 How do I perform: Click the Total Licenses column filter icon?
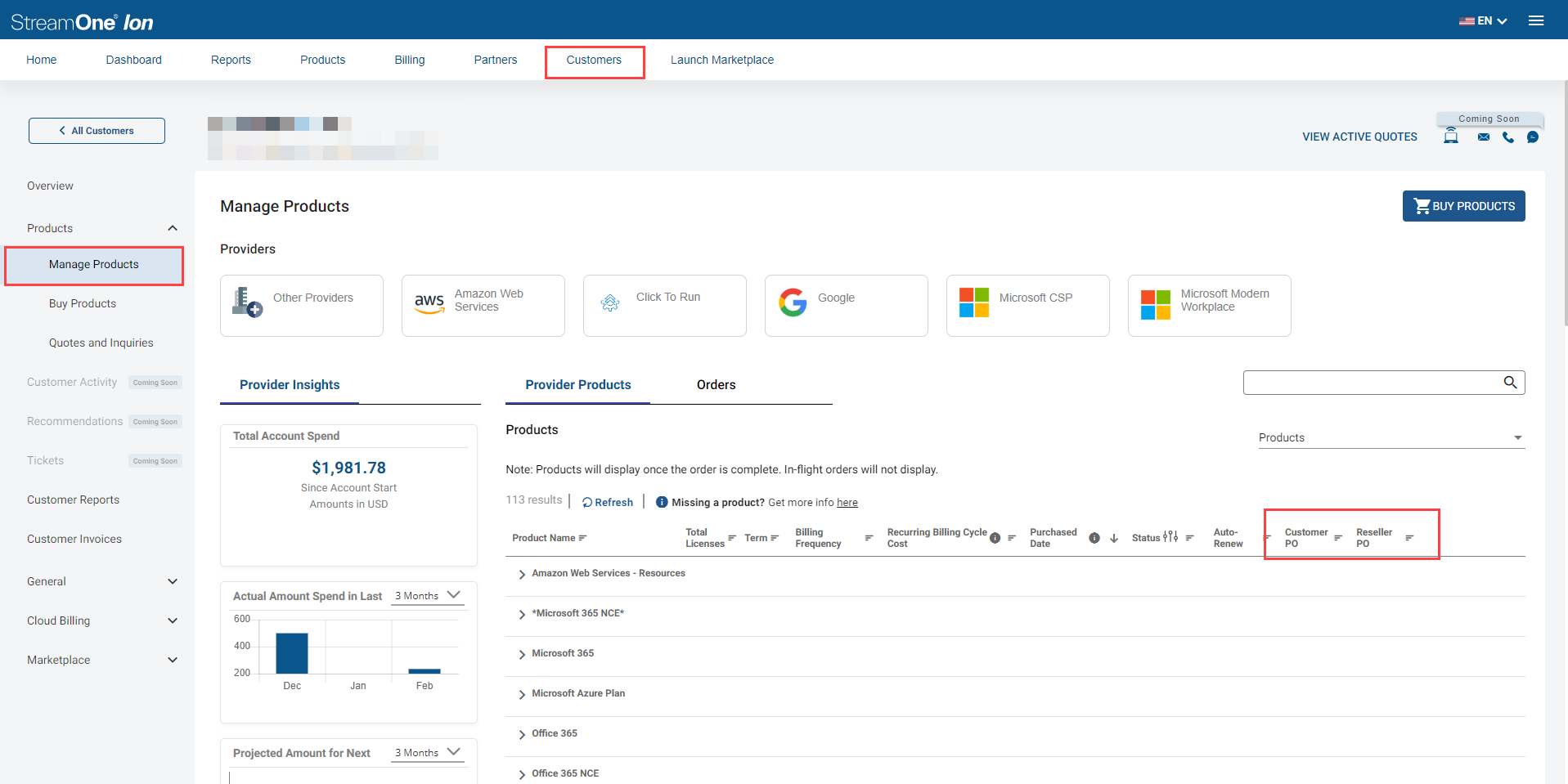pos(732,538)
